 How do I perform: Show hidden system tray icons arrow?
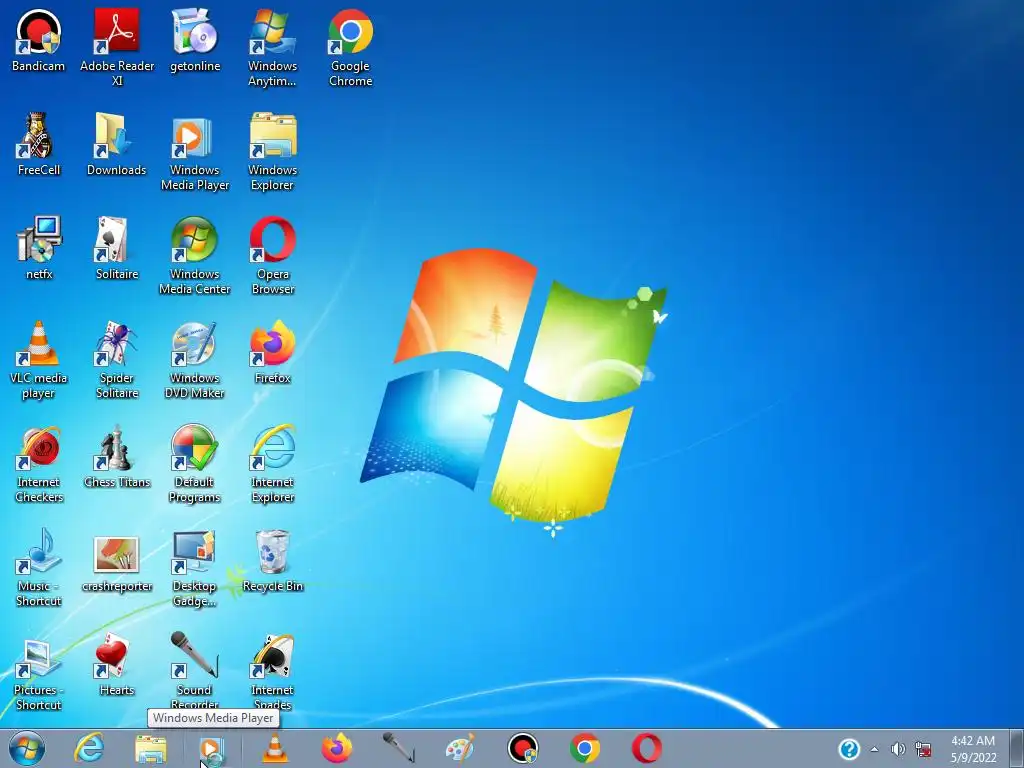(x=874, y=750)
